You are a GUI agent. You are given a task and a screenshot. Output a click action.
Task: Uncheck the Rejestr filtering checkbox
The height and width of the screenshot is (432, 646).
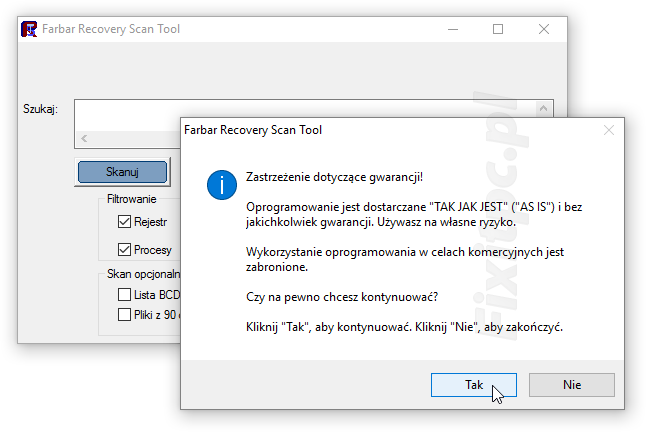pyautogui.click(x=124, y=222)
